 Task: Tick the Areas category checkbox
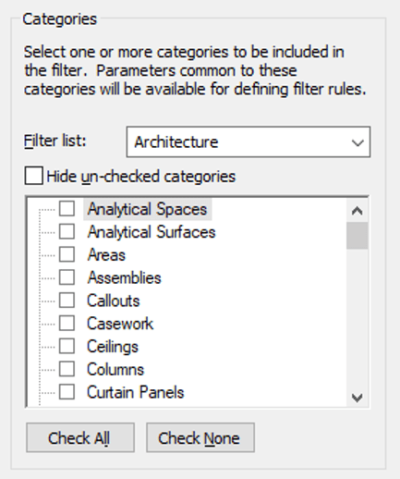[x=67, y=255]
